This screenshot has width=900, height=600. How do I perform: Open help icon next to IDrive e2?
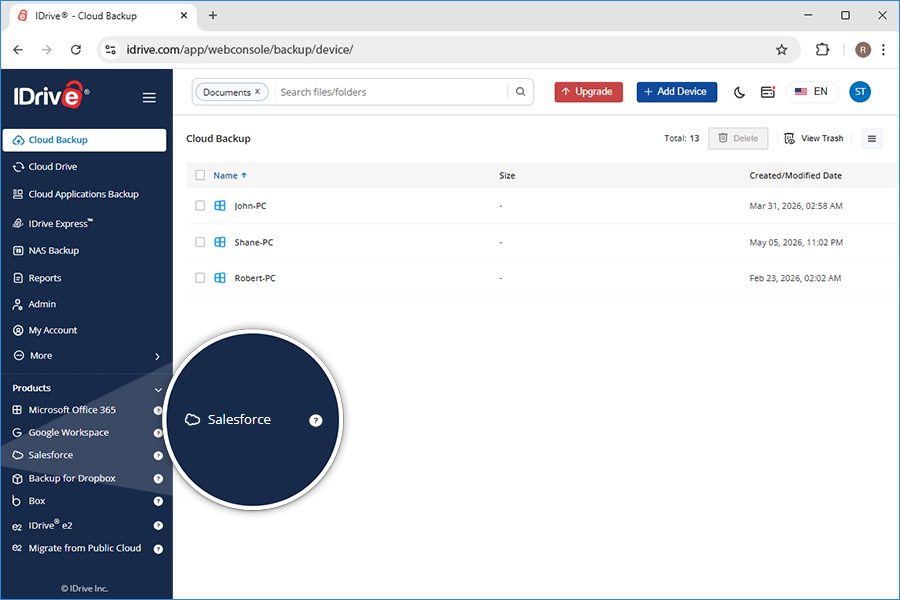click(x=158, y=526)
